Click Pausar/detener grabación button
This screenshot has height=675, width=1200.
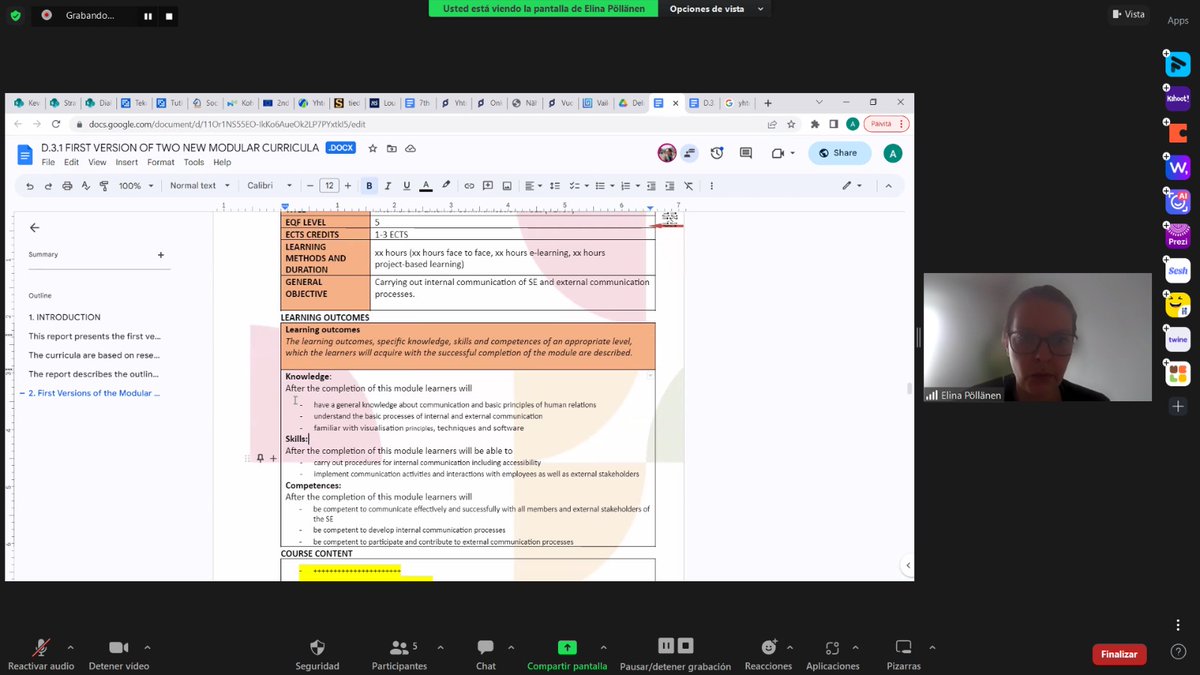(676, 654)
